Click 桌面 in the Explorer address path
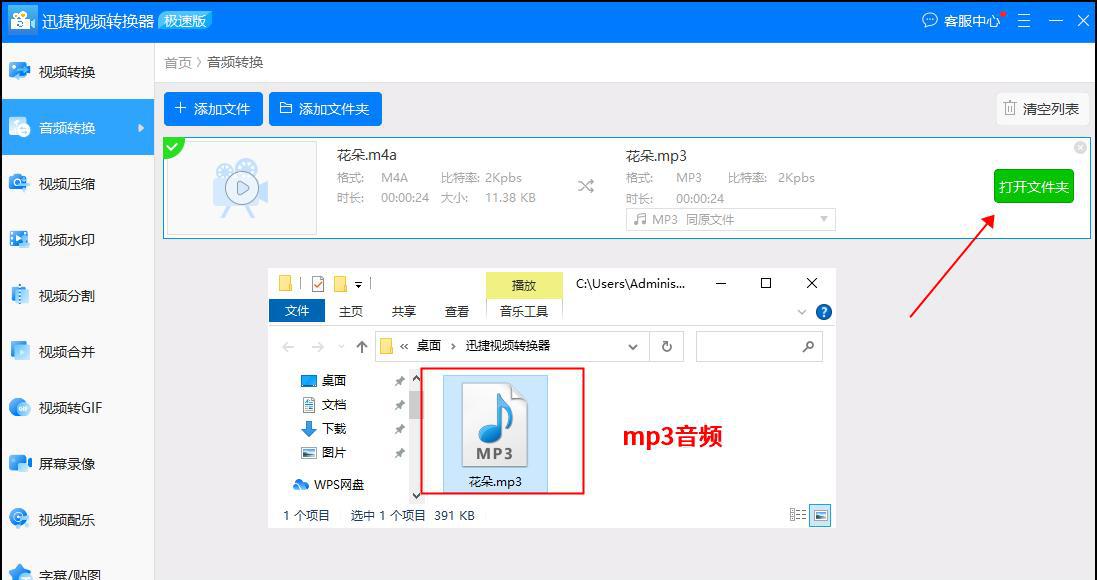 tap(429, 346)
